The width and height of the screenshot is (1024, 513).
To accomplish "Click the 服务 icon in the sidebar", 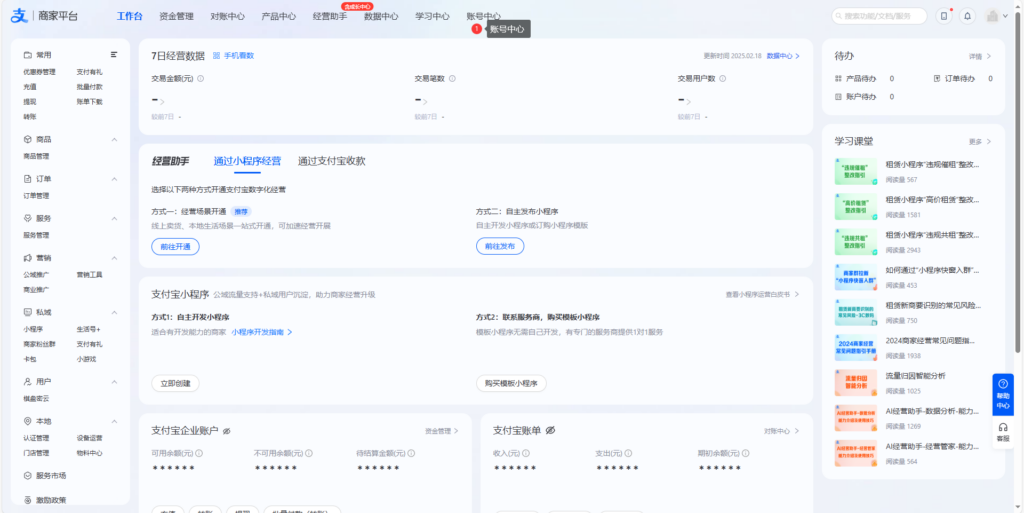I will point(27,219).
